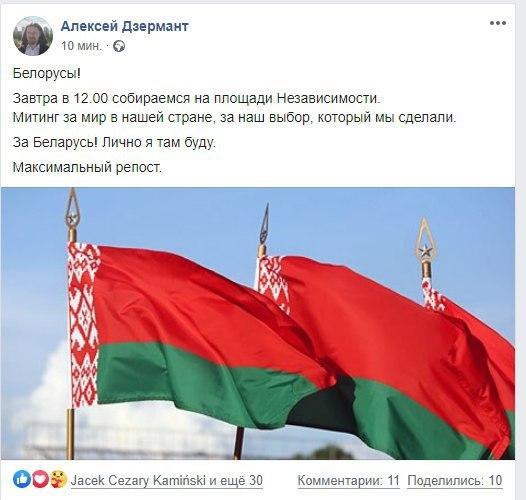The width and height of the screenshot is (526, 500).
Task: View people who reacted: Jacek Cezary Kamiński и ещё 30
Action: (167, 480)
